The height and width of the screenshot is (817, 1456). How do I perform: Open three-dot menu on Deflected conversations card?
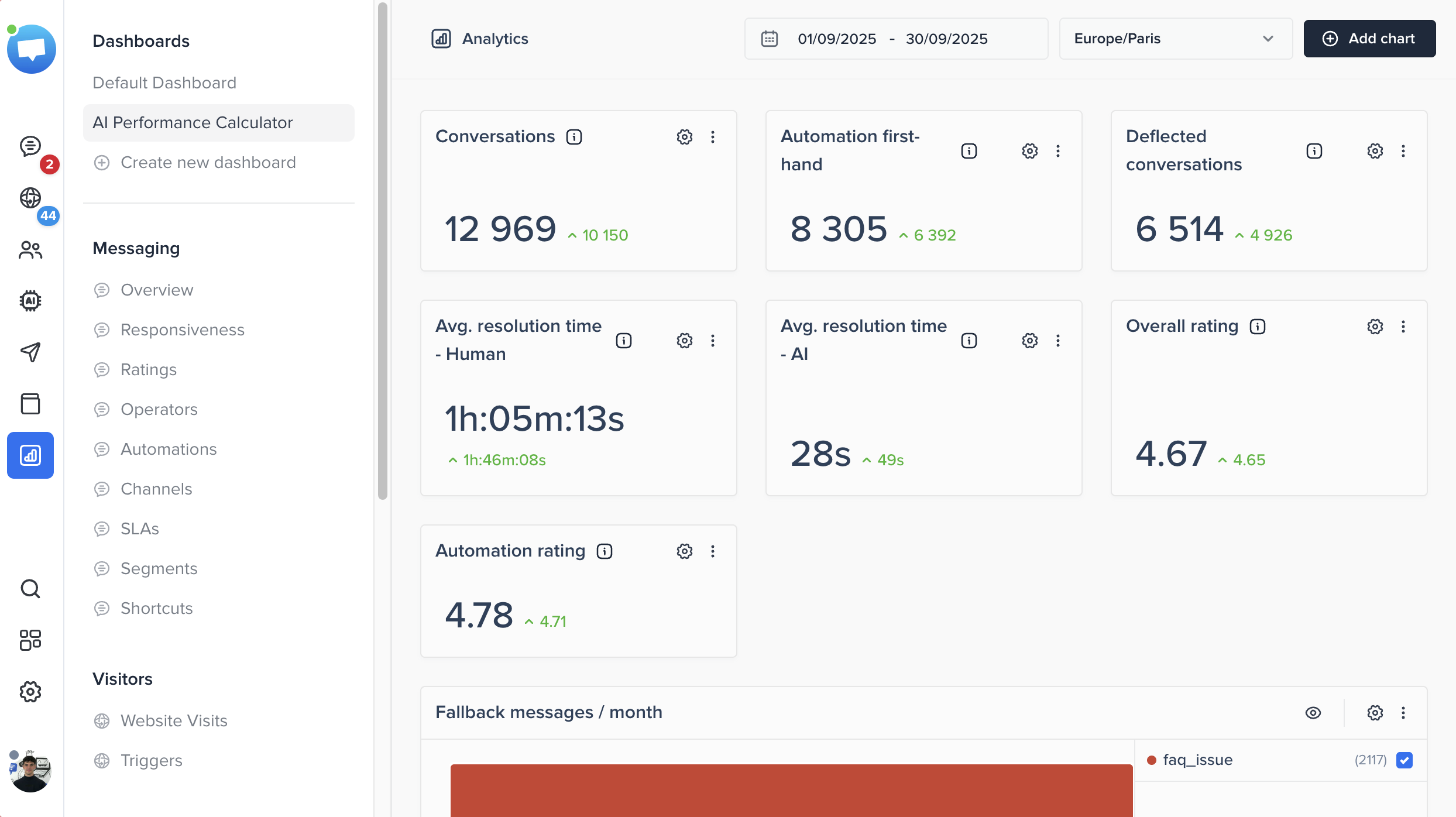[x=1403, y=151]
